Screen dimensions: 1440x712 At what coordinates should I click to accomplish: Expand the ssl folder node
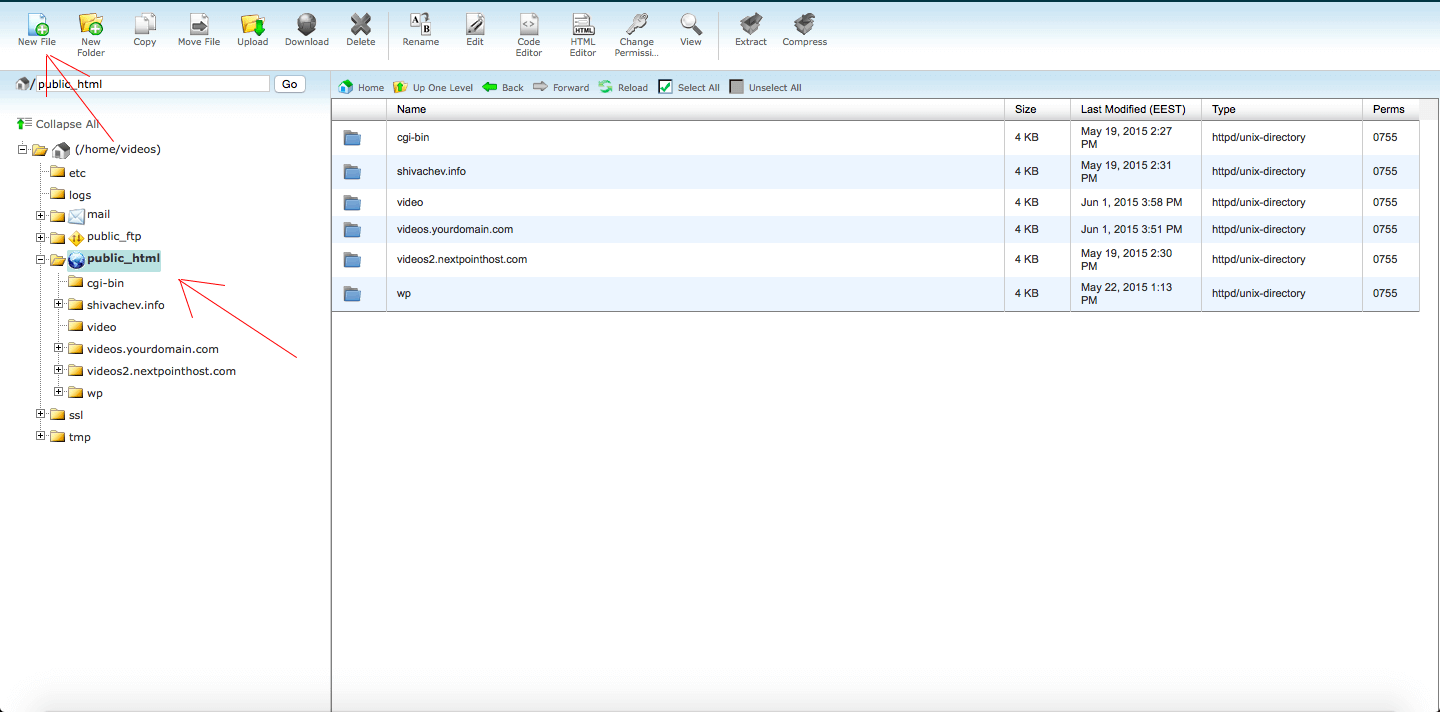pyautogui.click(x=41, y=414)
